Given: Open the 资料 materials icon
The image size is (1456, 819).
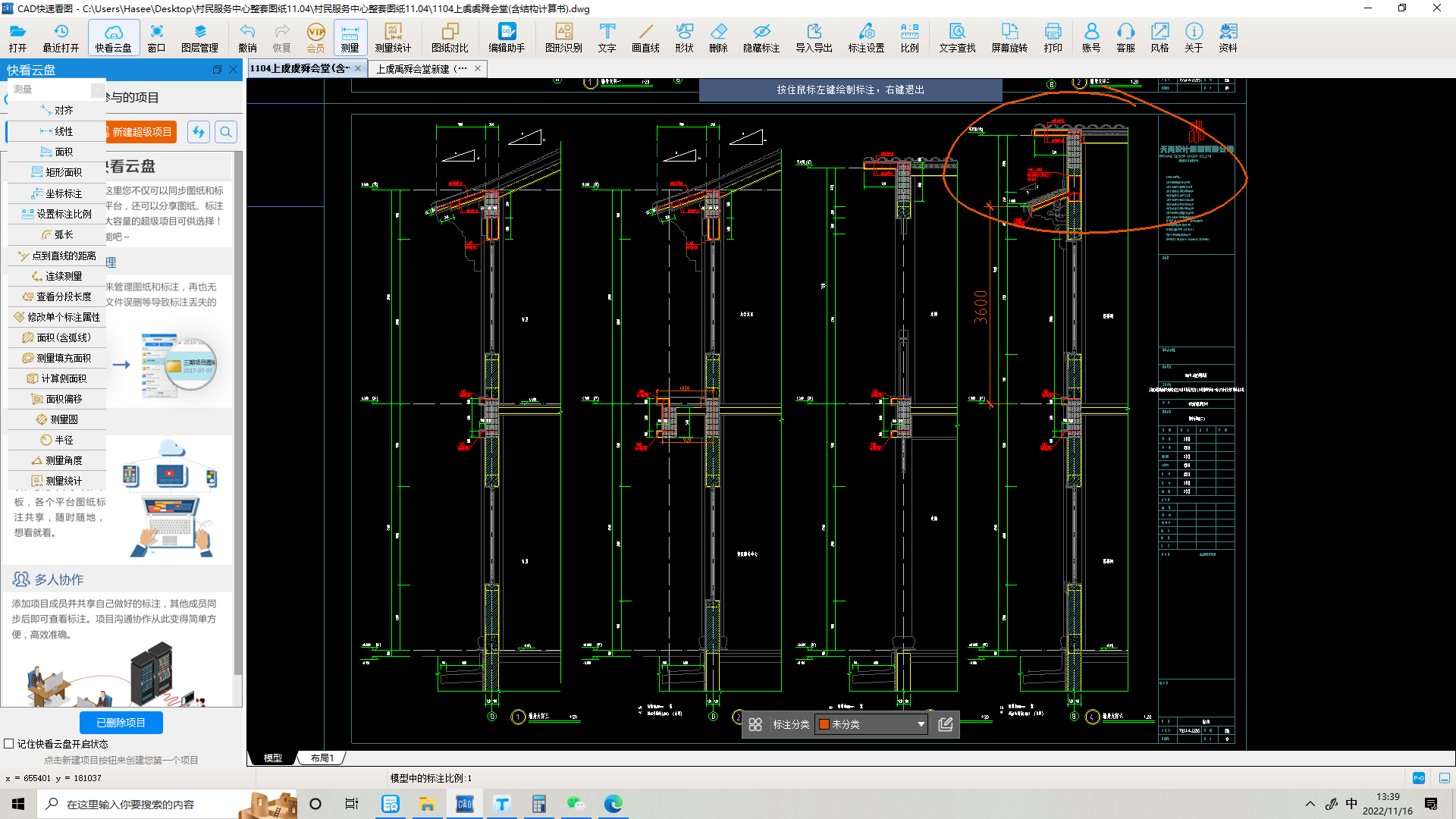Looking at the screenshot, I should (1228, 37).
